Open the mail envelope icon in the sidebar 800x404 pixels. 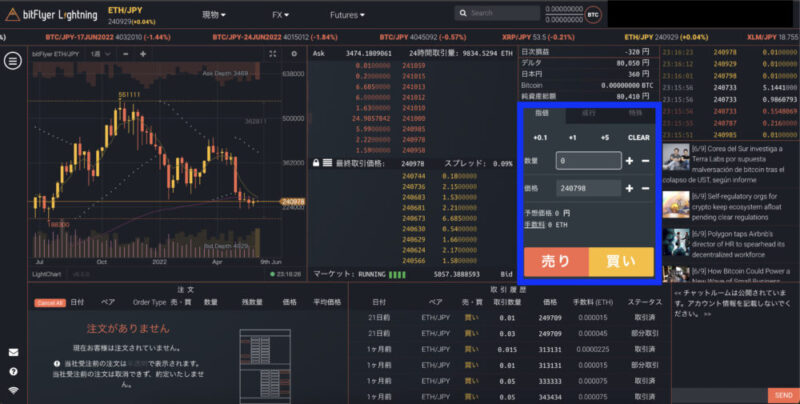13,352
